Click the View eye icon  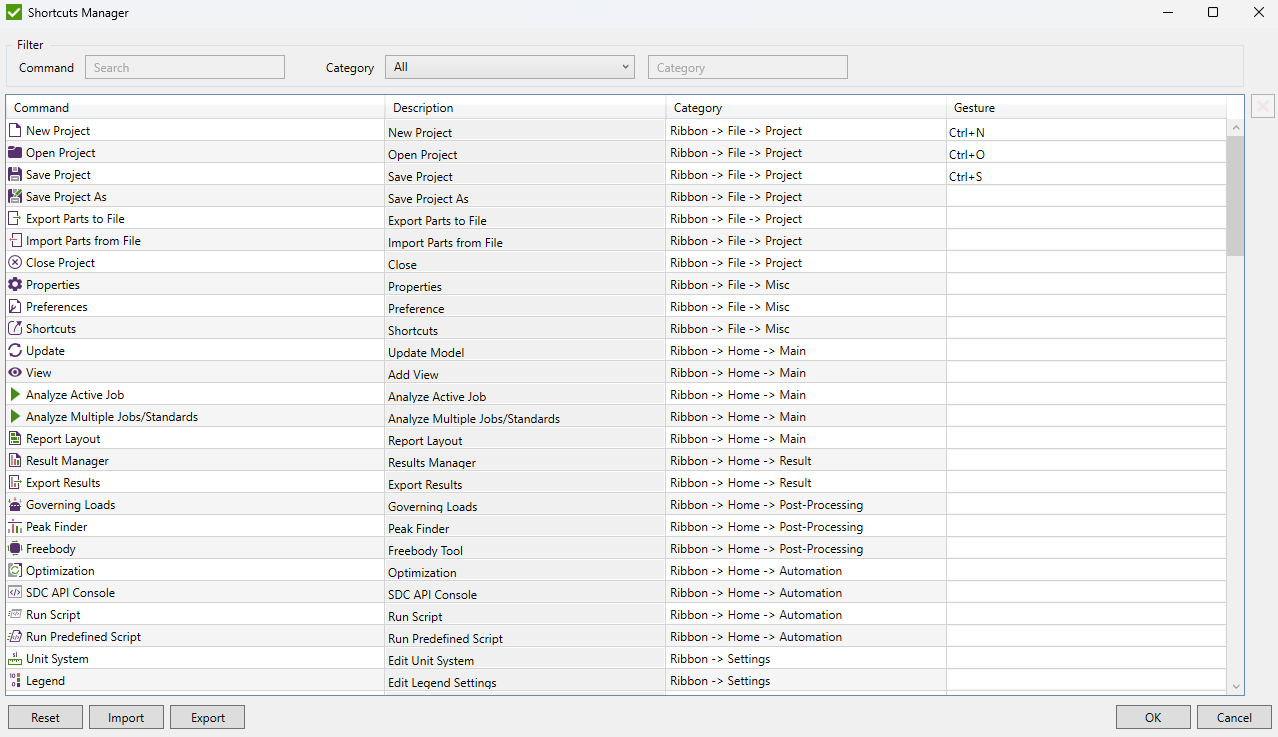tap(15, 373)
